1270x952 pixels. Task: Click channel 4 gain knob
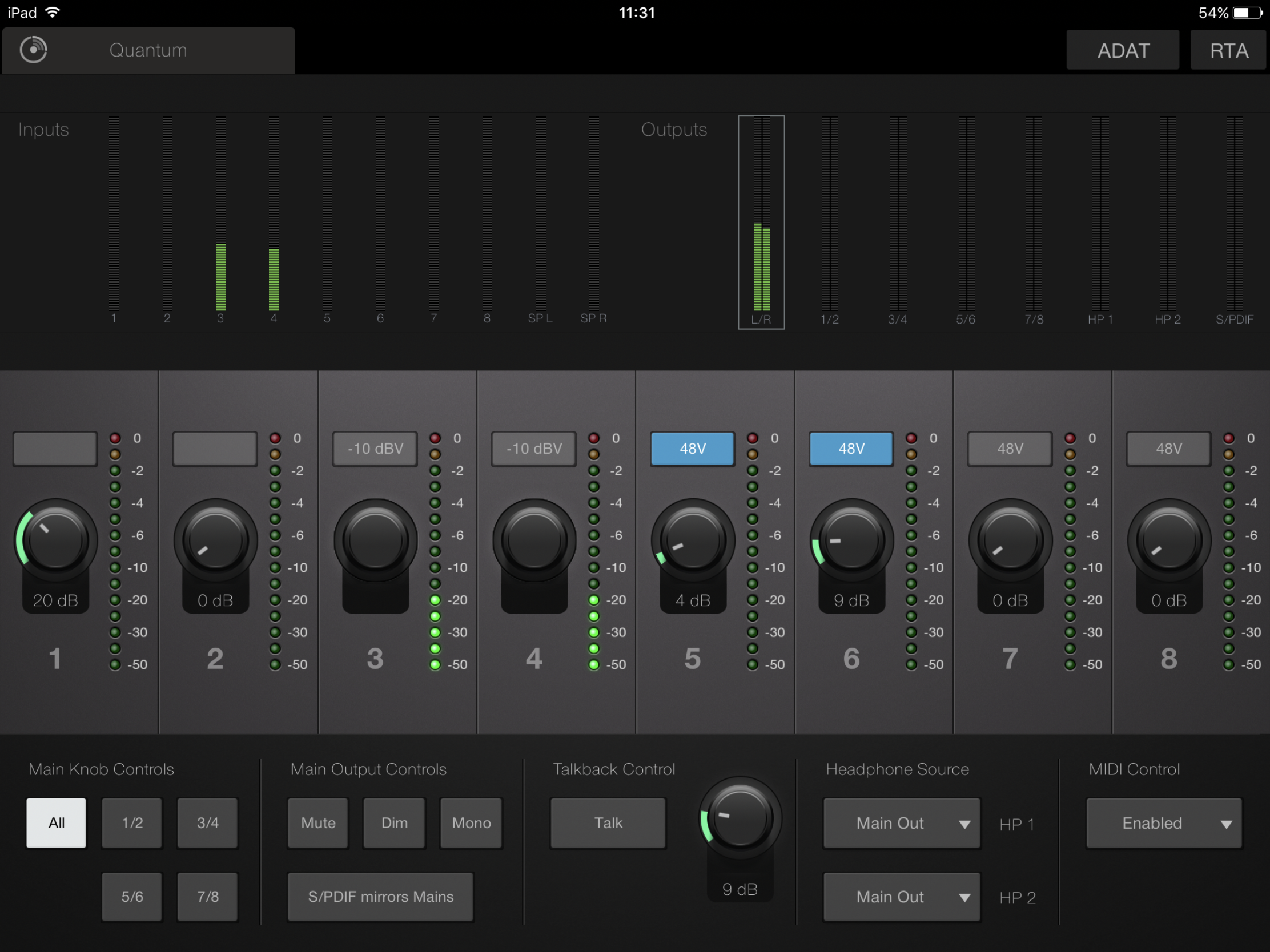[534, 540]
